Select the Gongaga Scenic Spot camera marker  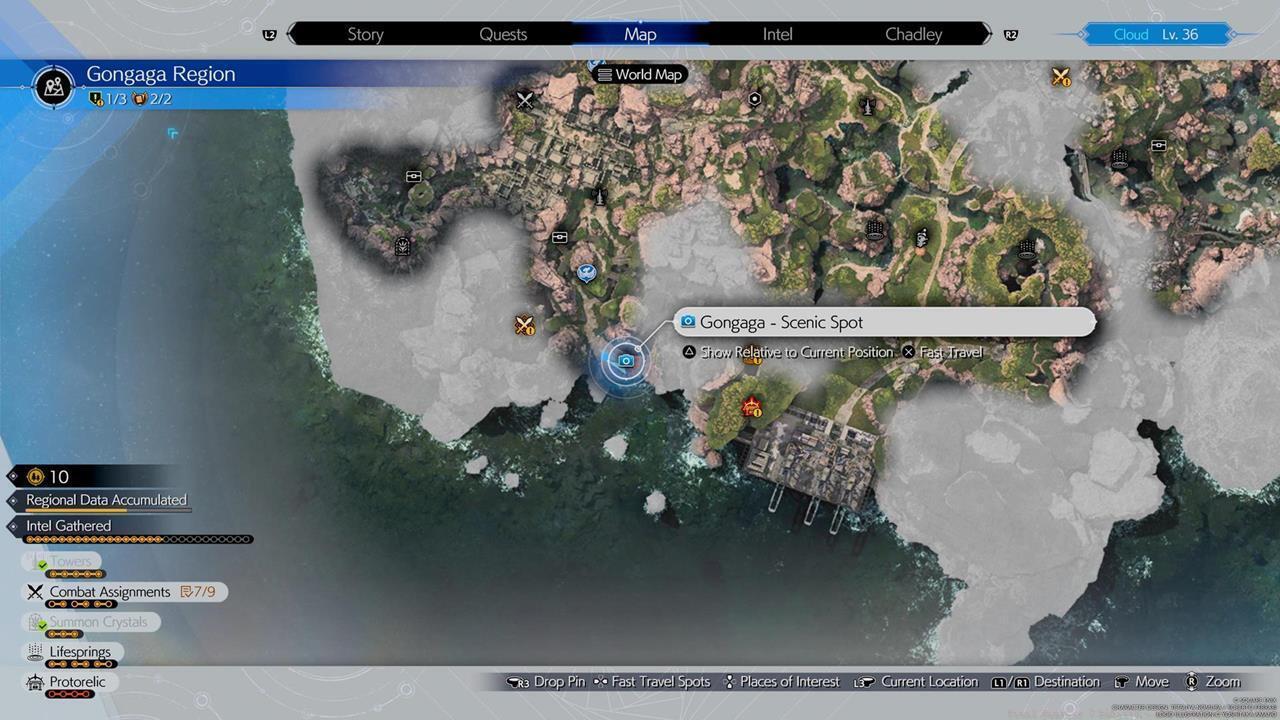[626, 361]
